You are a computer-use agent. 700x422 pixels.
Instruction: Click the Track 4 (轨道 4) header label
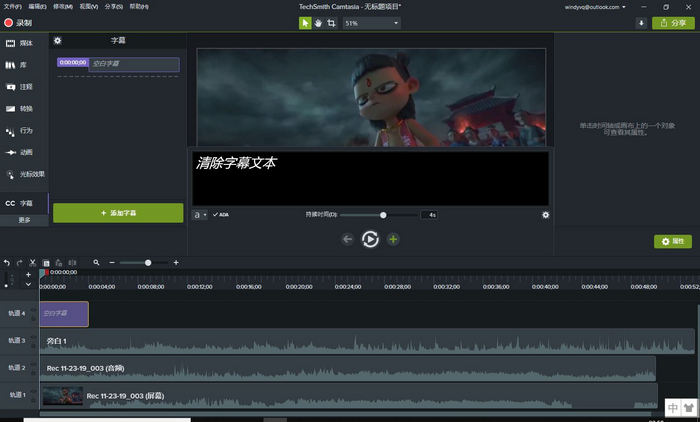point(17,313)
